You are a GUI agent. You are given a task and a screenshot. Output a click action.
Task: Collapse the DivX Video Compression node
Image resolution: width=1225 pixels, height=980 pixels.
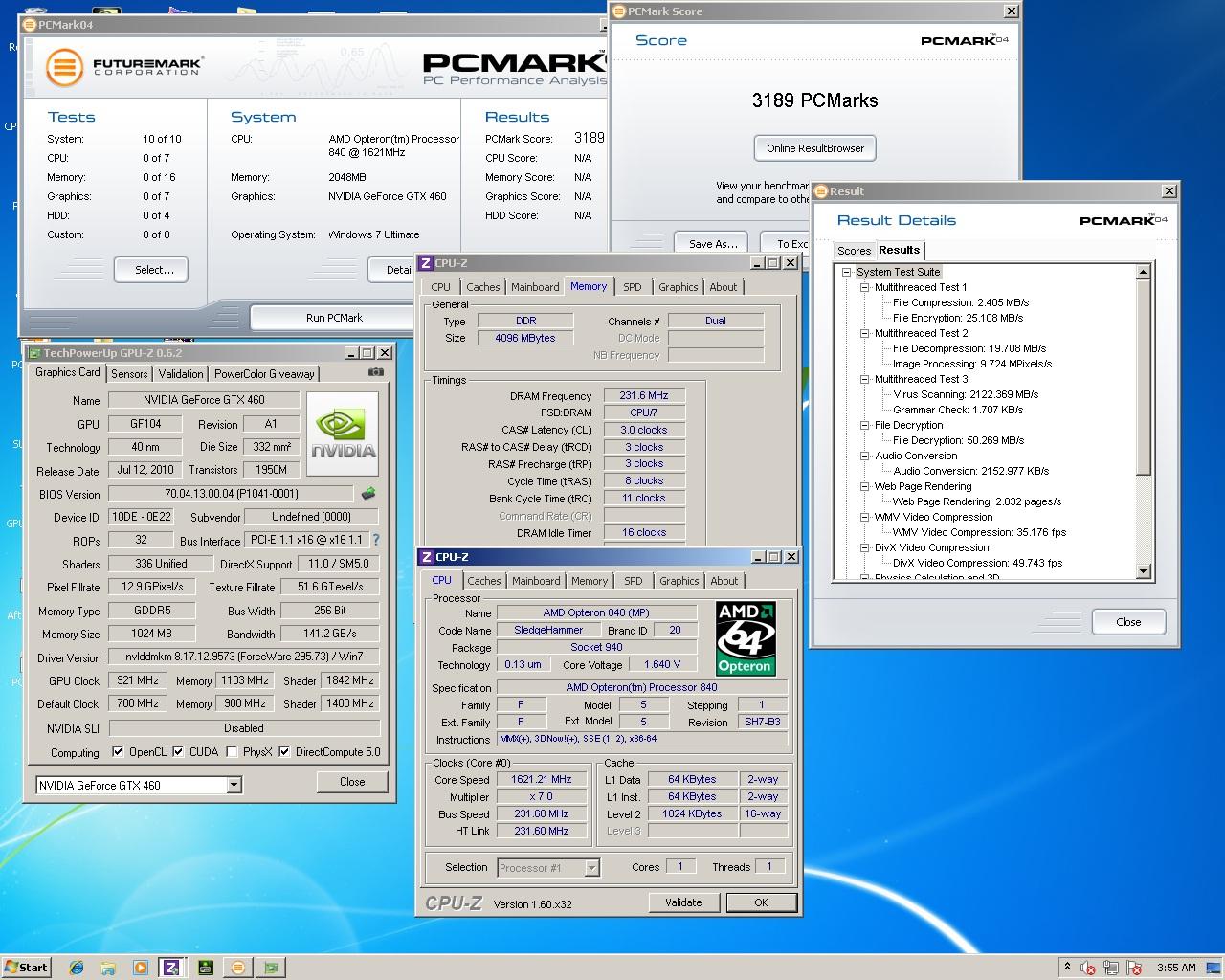click(x=864, y=547)
